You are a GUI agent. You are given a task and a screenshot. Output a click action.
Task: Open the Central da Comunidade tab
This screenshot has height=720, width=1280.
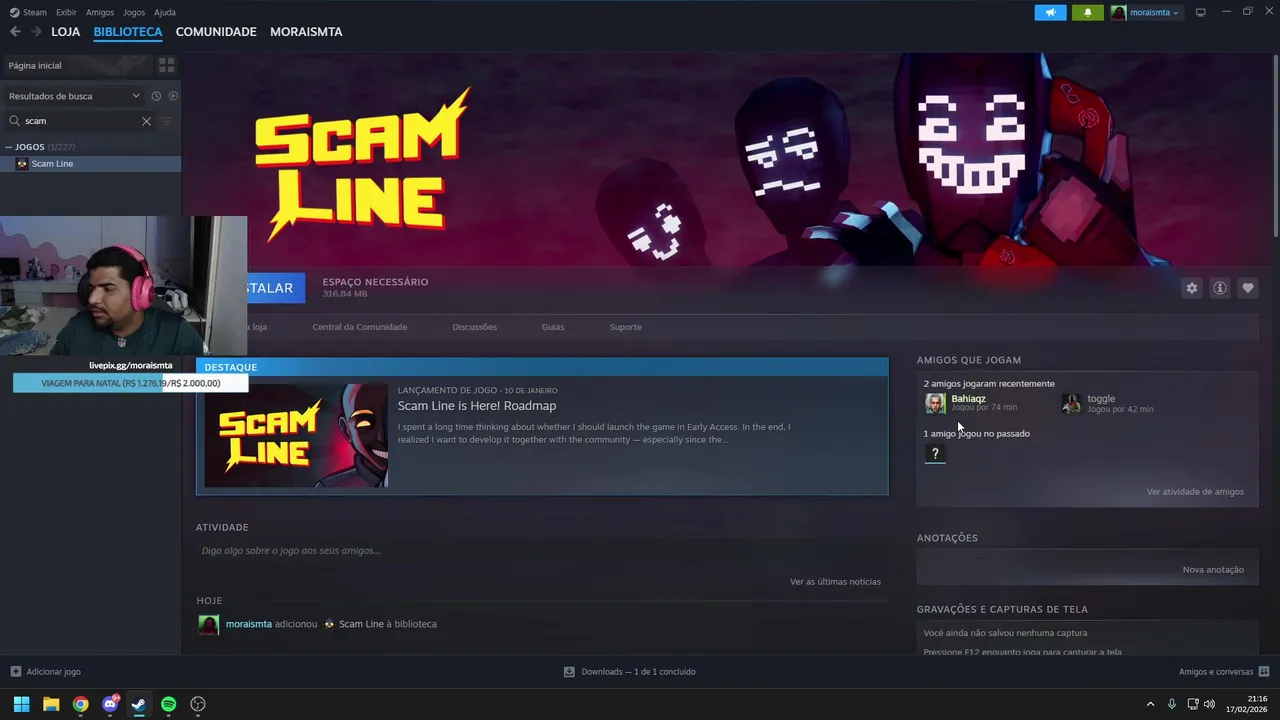pyautogui.click(x=360, y=327)
